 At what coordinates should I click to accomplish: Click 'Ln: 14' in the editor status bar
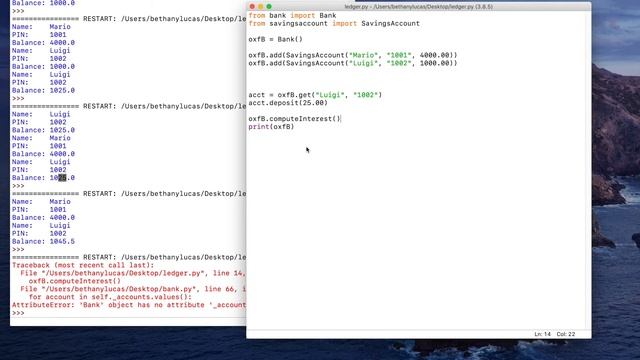(x=542, y=334)
